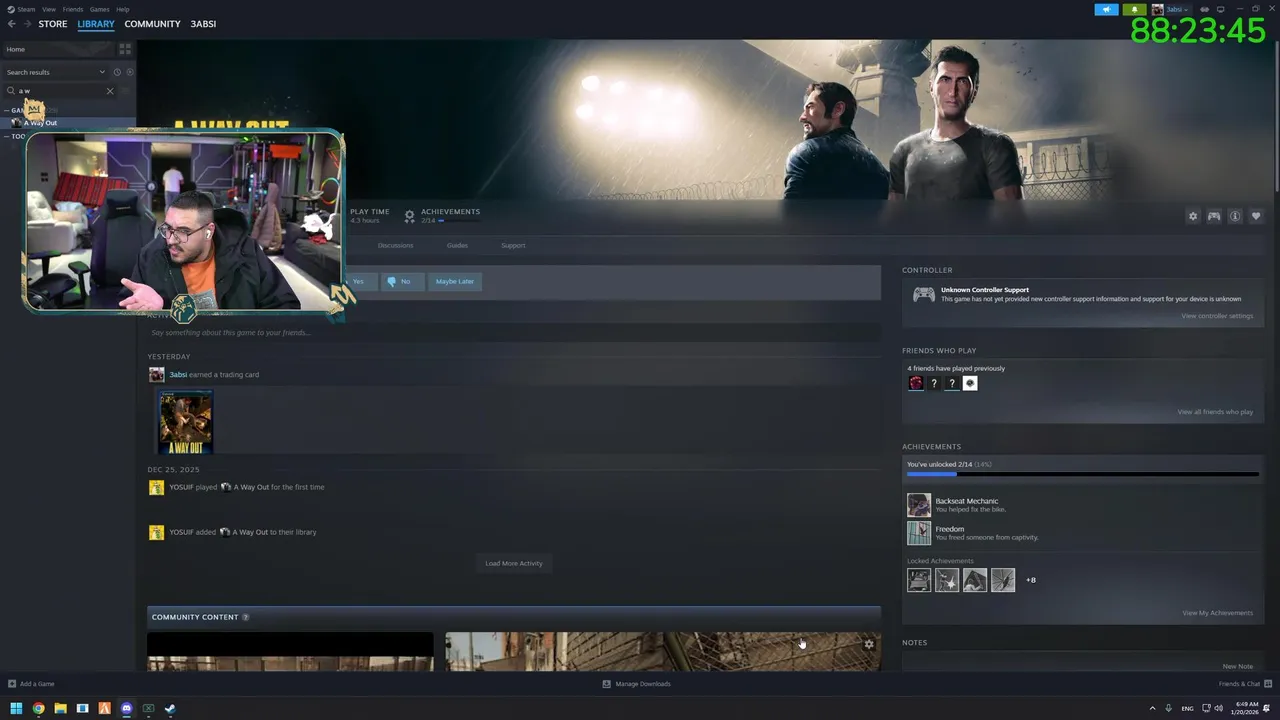Clear the library search text
1280x720 pixels.
tap(110, 91)
